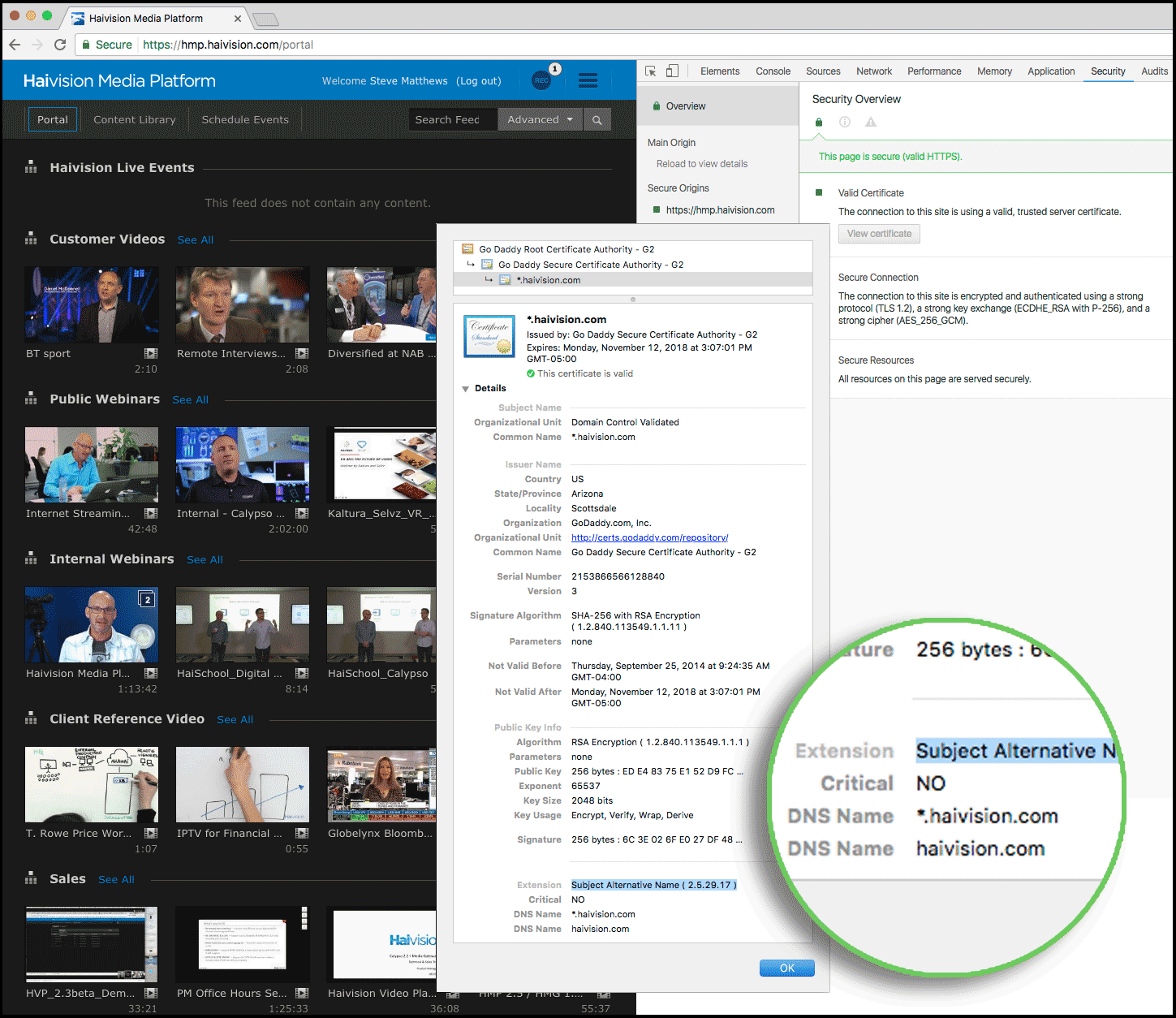The image size is (1176, 1018).
Task: Click the View certificate button
Action: point(879,234)
